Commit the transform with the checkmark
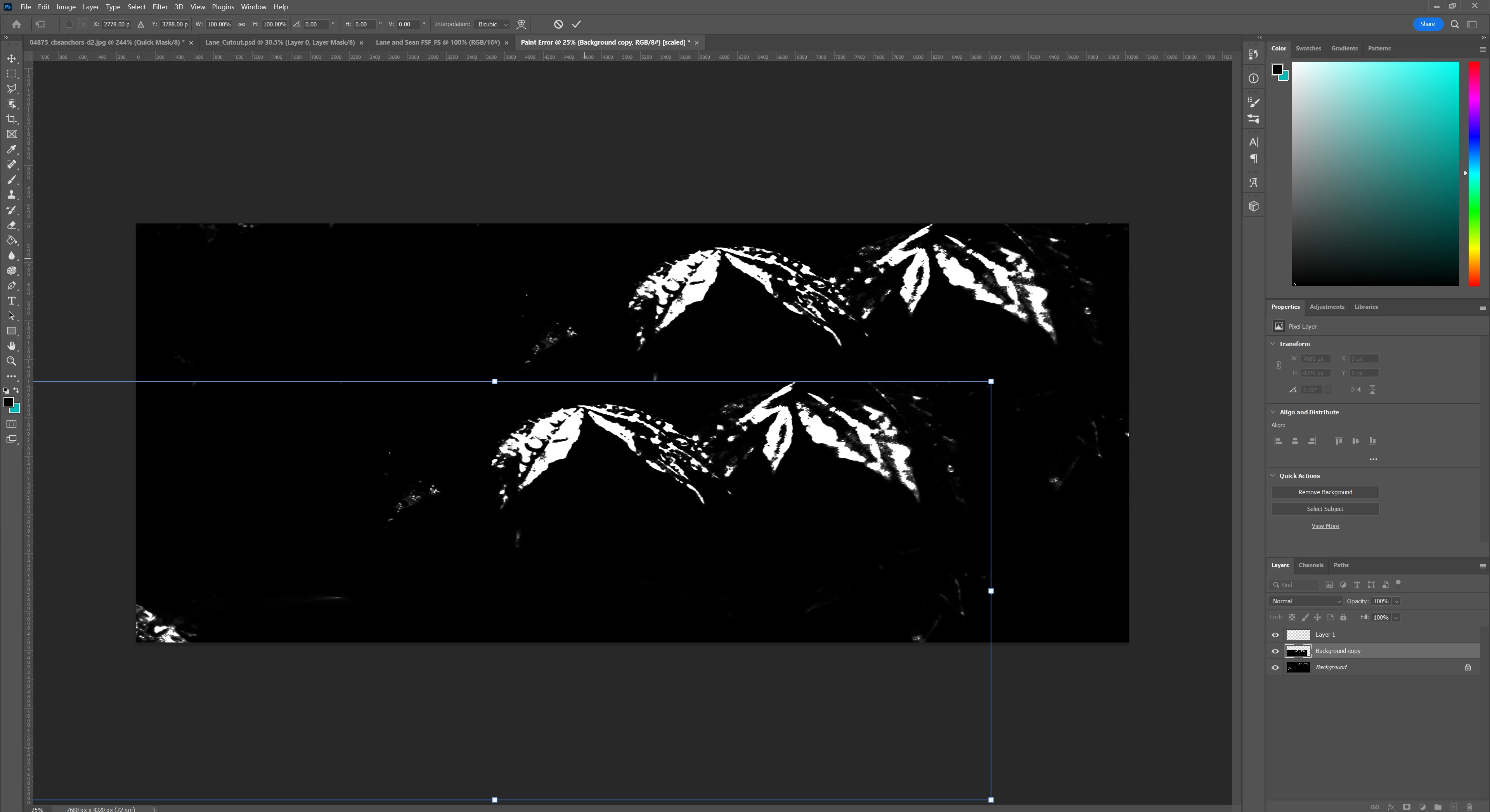The height and width of the screenshot is (812, 1490). pos(576,24)
